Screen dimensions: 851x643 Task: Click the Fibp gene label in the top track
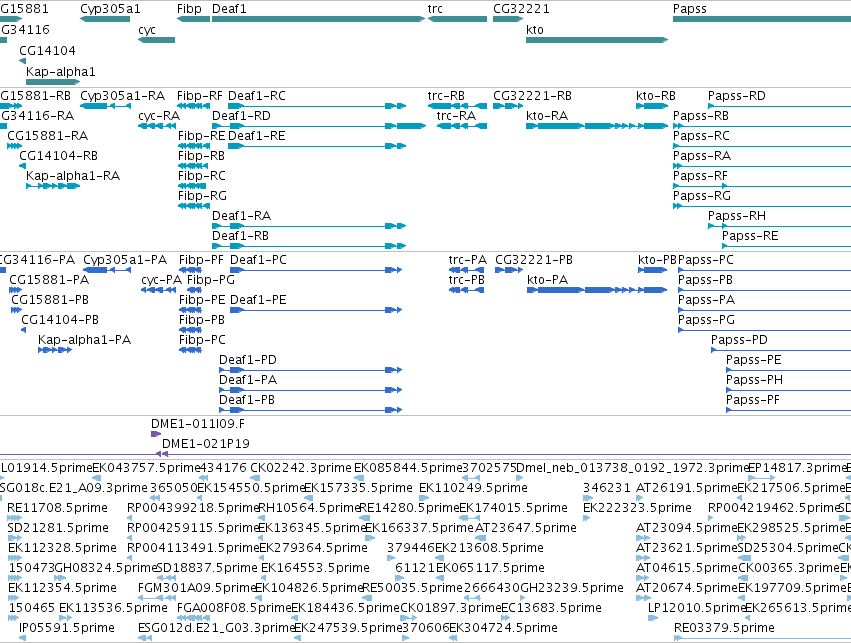189,9
